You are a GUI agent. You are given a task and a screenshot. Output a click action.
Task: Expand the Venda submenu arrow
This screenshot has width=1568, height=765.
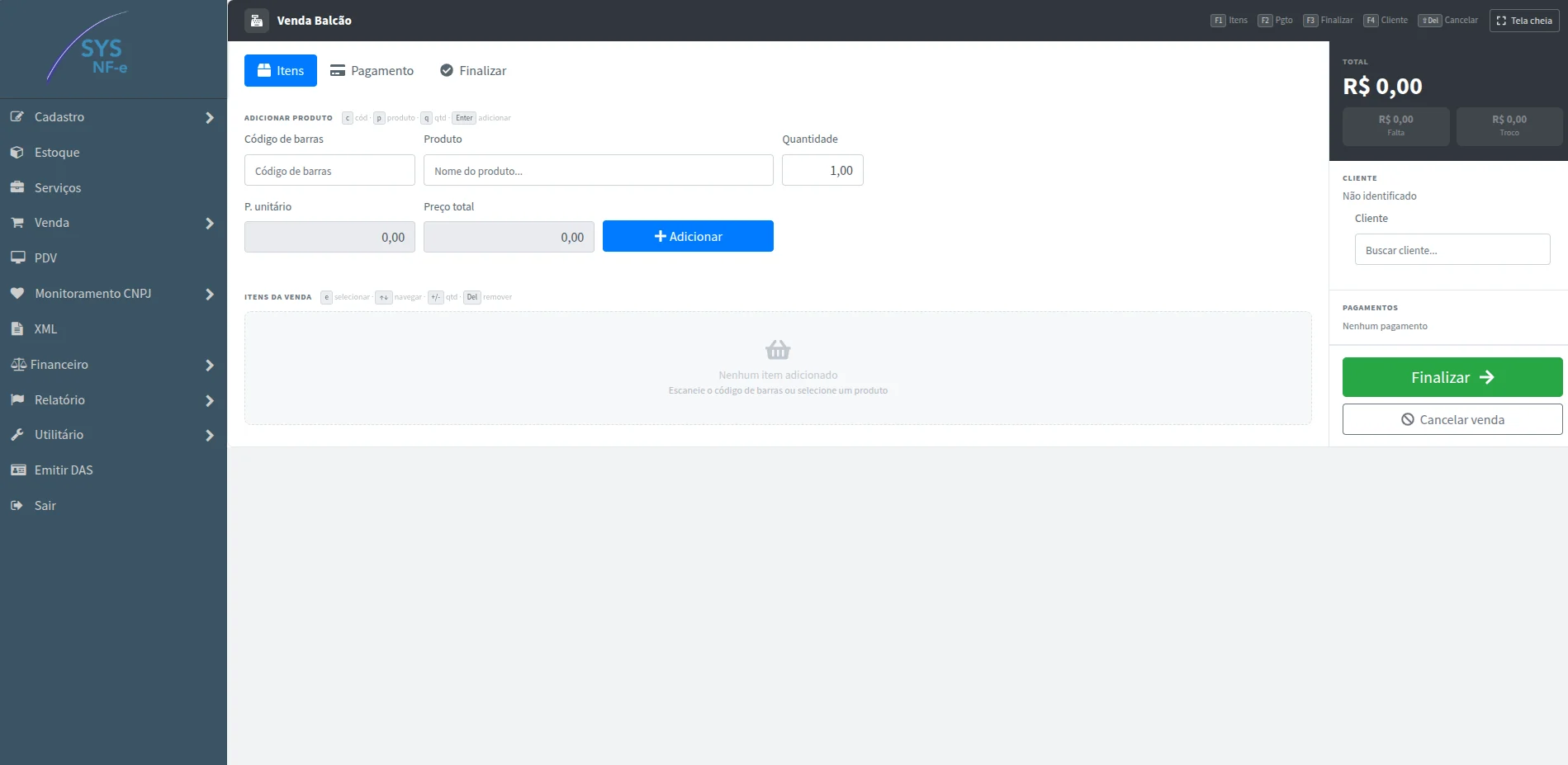(210, 224)
